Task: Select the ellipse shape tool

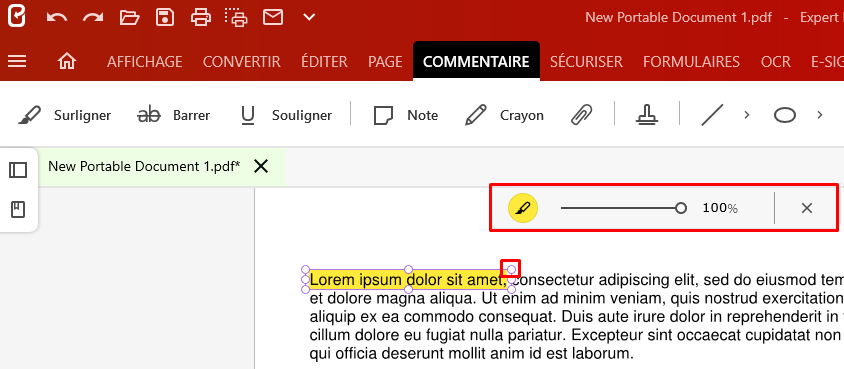Action: pos(785,115)
